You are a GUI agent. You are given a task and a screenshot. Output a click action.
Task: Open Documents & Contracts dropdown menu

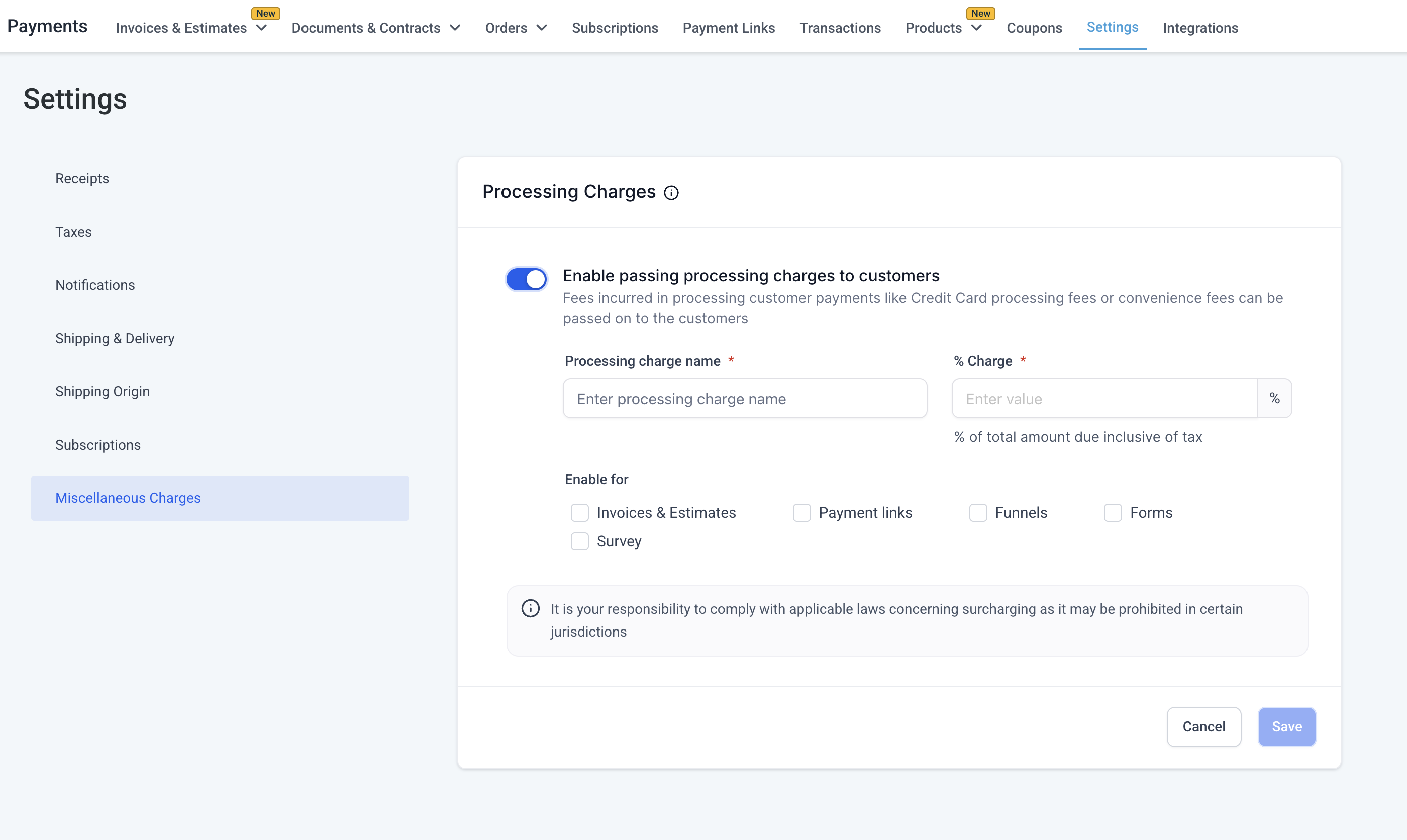(455, 28)
